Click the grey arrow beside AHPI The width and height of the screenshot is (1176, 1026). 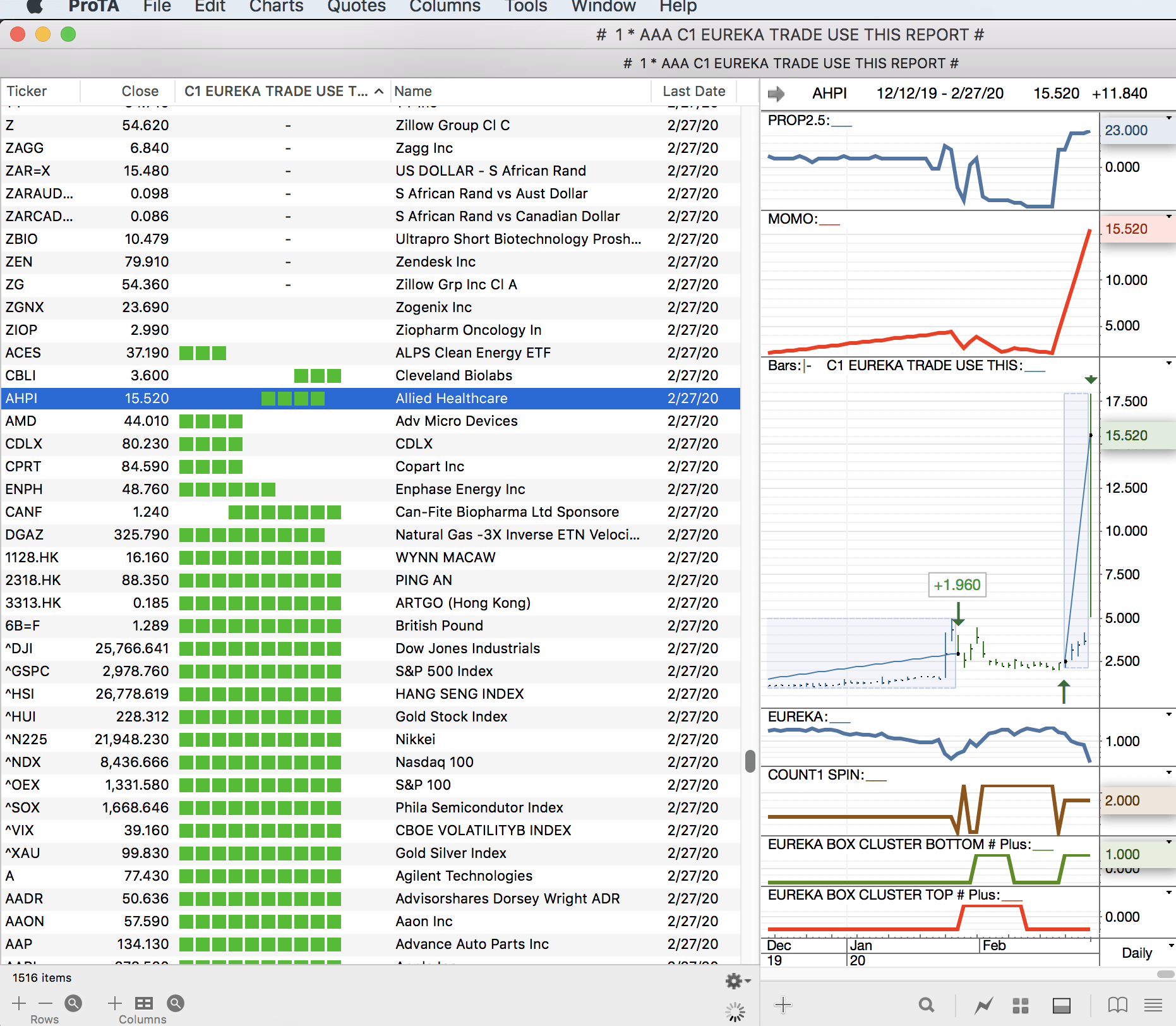(776, 94)
